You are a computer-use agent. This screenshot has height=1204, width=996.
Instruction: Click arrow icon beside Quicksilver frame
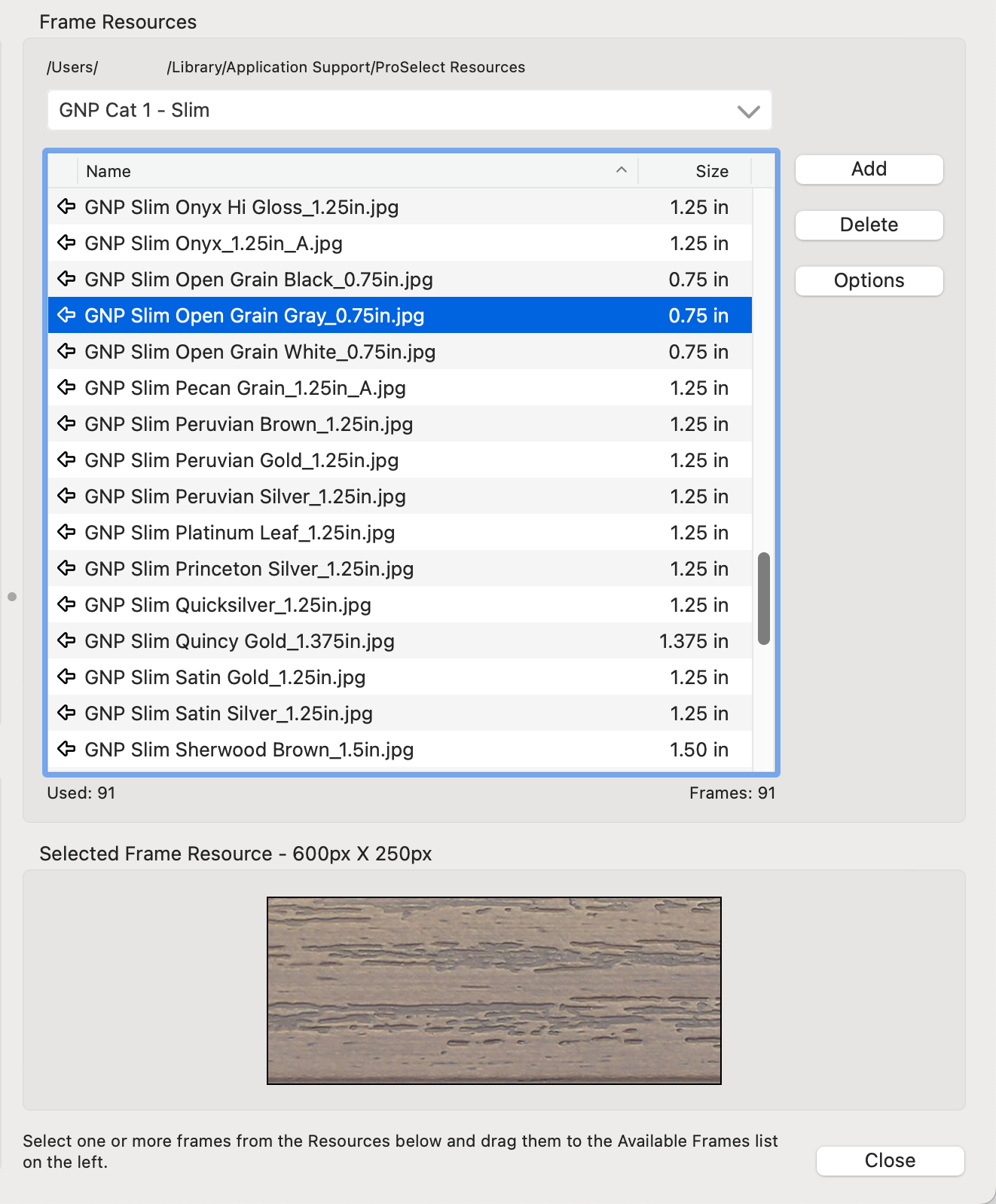coord(66,604)
